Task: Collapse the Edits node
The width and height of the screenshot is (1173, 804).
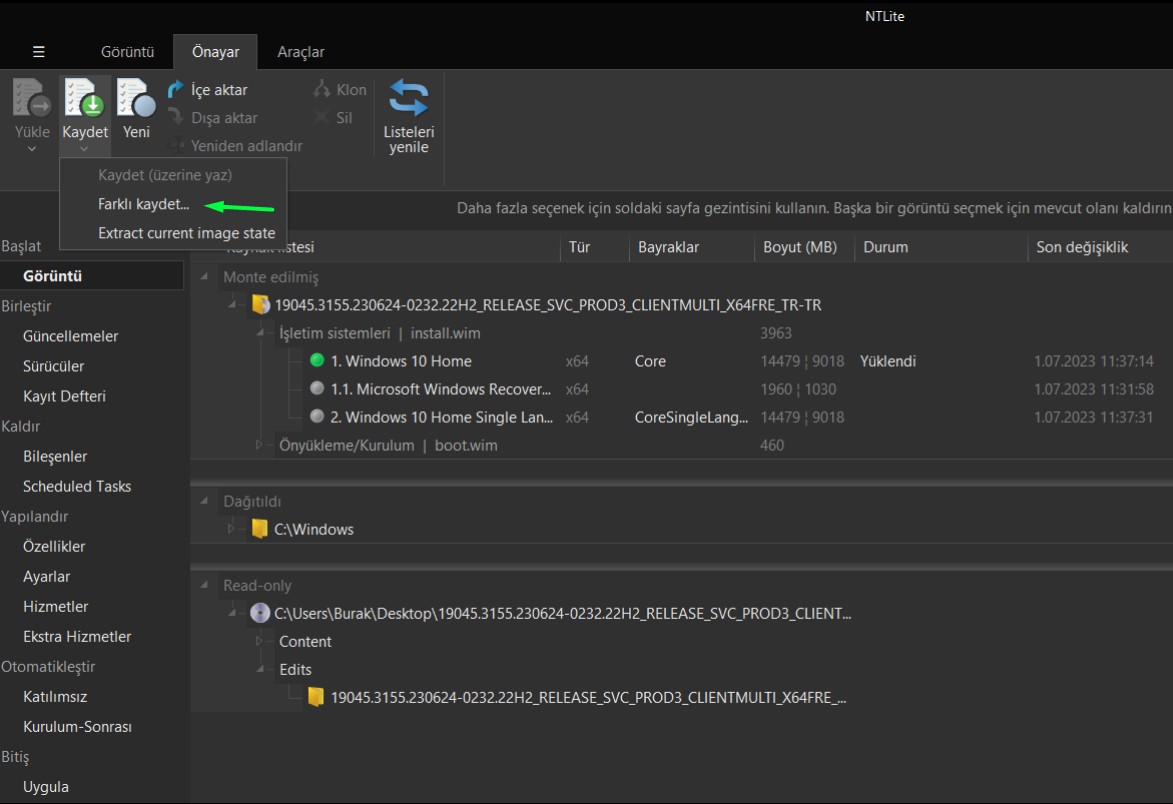Action: pos(260,669)
